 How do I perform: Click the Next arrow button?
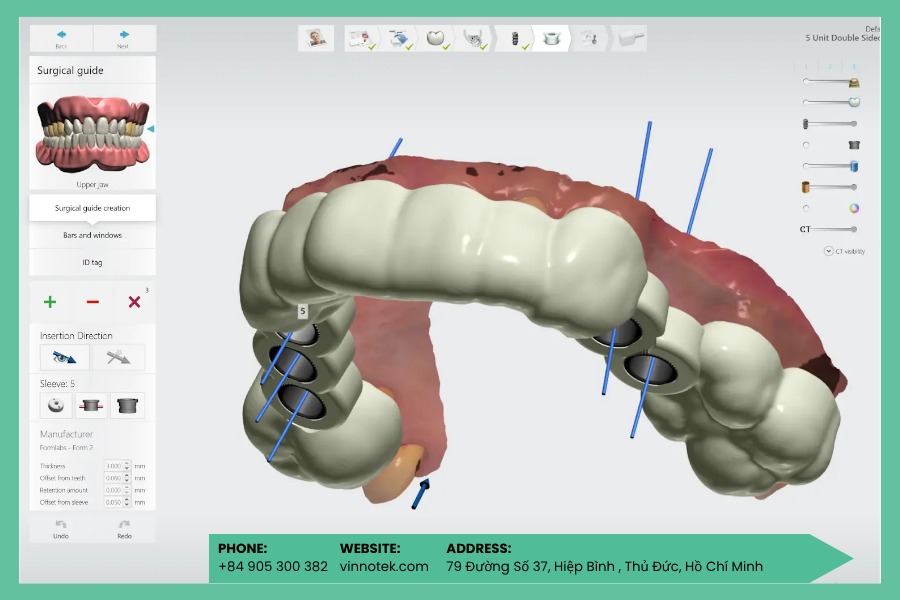click(x=124, y=38)
